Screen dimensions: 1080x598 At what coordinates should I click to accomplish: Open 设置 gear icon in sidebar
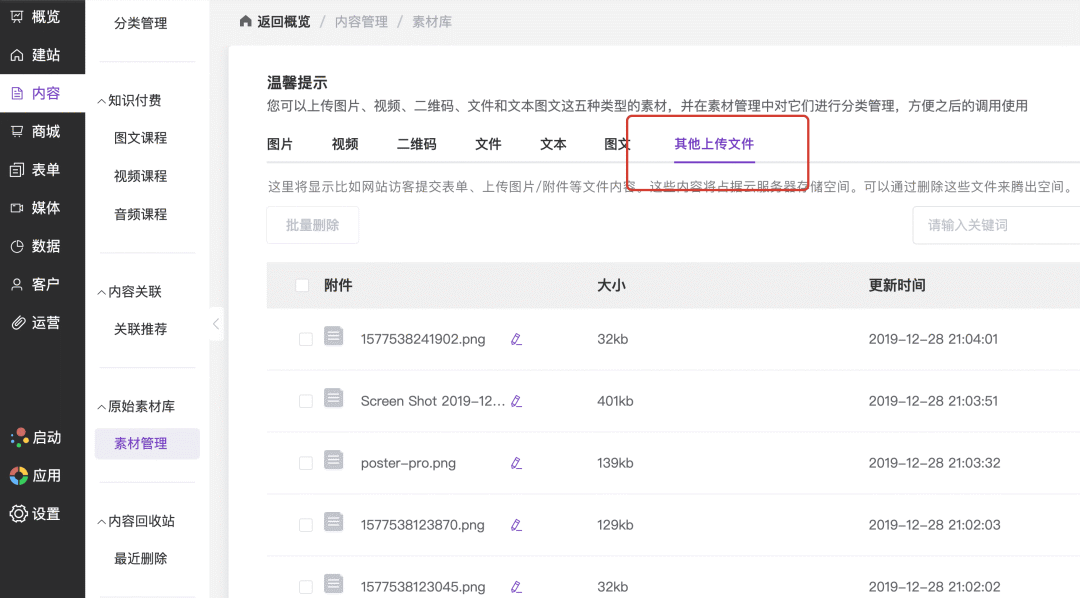18,513
